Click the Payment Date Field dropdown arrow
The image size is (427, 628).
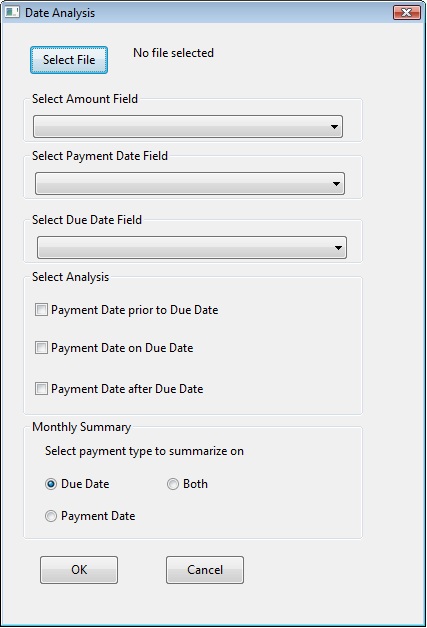[336, 184]
